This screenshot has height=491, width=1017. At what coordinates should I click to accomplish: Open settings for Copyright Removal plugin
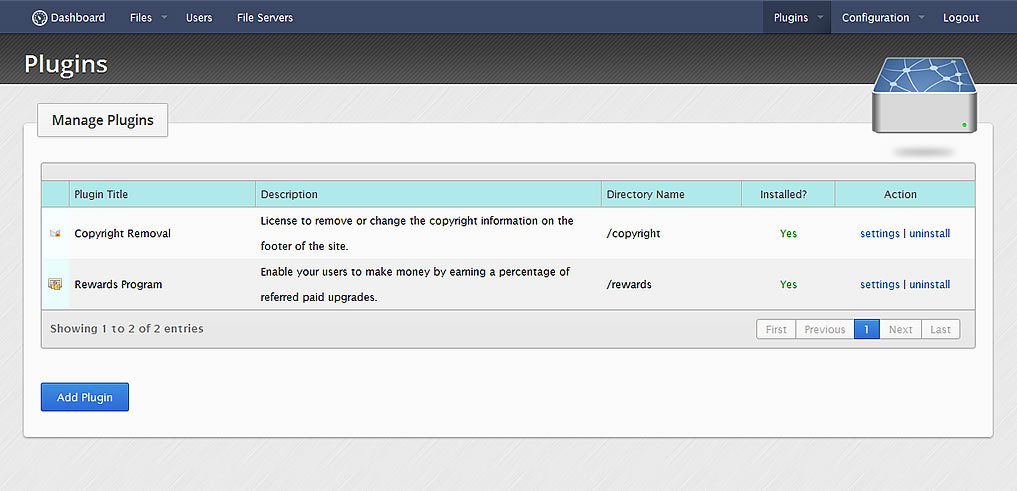879,234
